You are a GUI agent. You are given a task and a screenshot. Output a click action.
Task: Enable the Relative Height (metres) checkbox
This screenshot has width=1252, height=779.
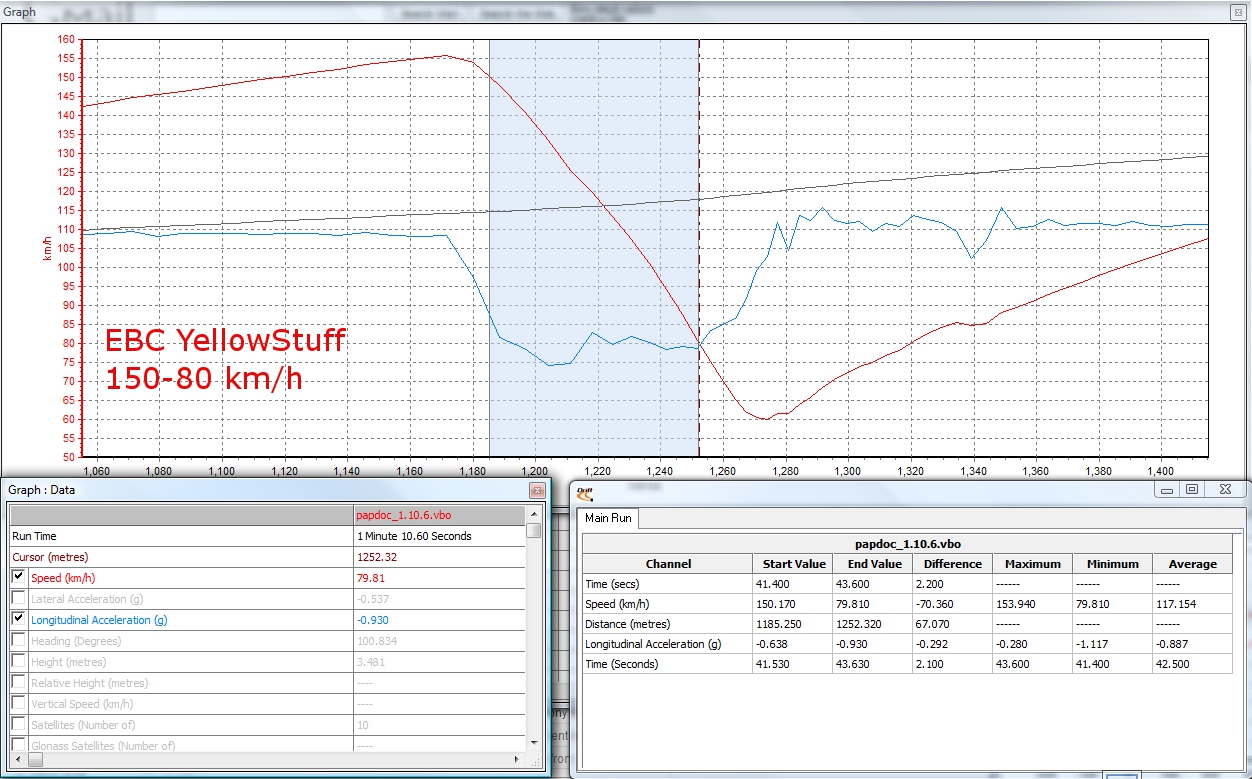(18, 682)
